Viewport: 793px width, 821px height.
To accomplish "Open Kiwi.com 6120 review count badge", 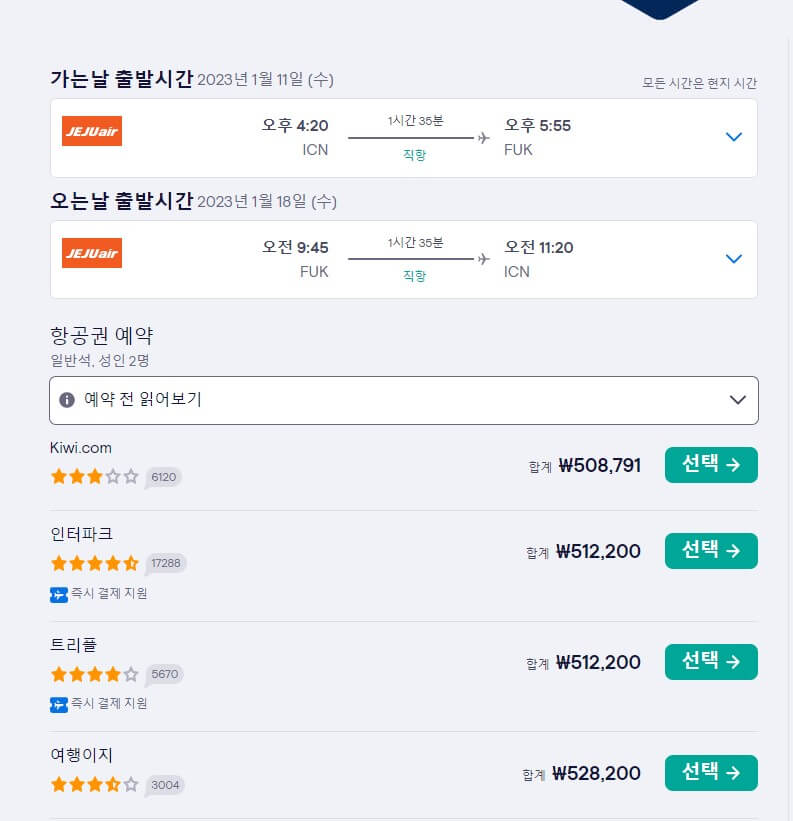I will coord(163,477).
